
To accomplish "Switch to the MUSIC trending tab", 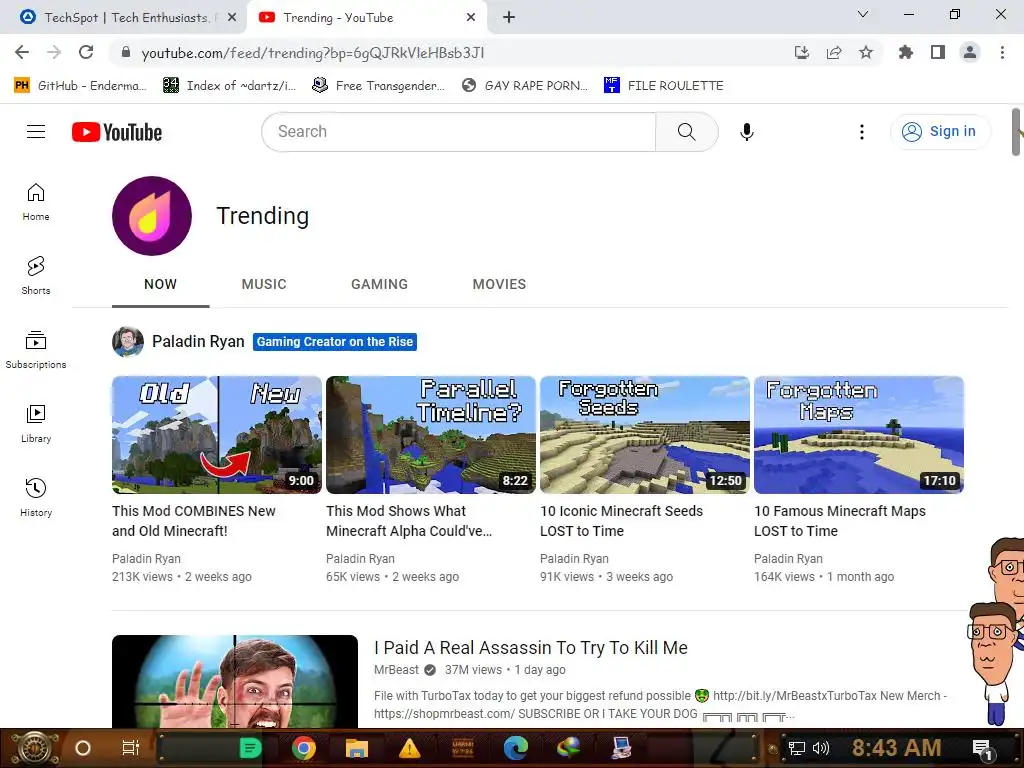I will pos(264,284).
